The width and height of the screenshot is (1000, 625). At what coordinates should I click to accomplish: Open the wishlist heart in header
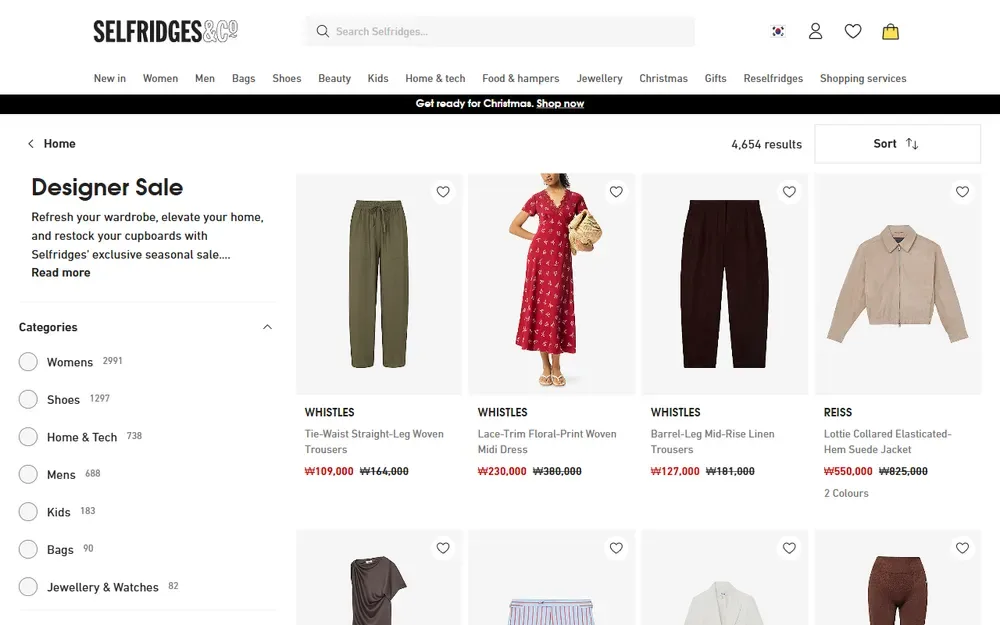853,31
